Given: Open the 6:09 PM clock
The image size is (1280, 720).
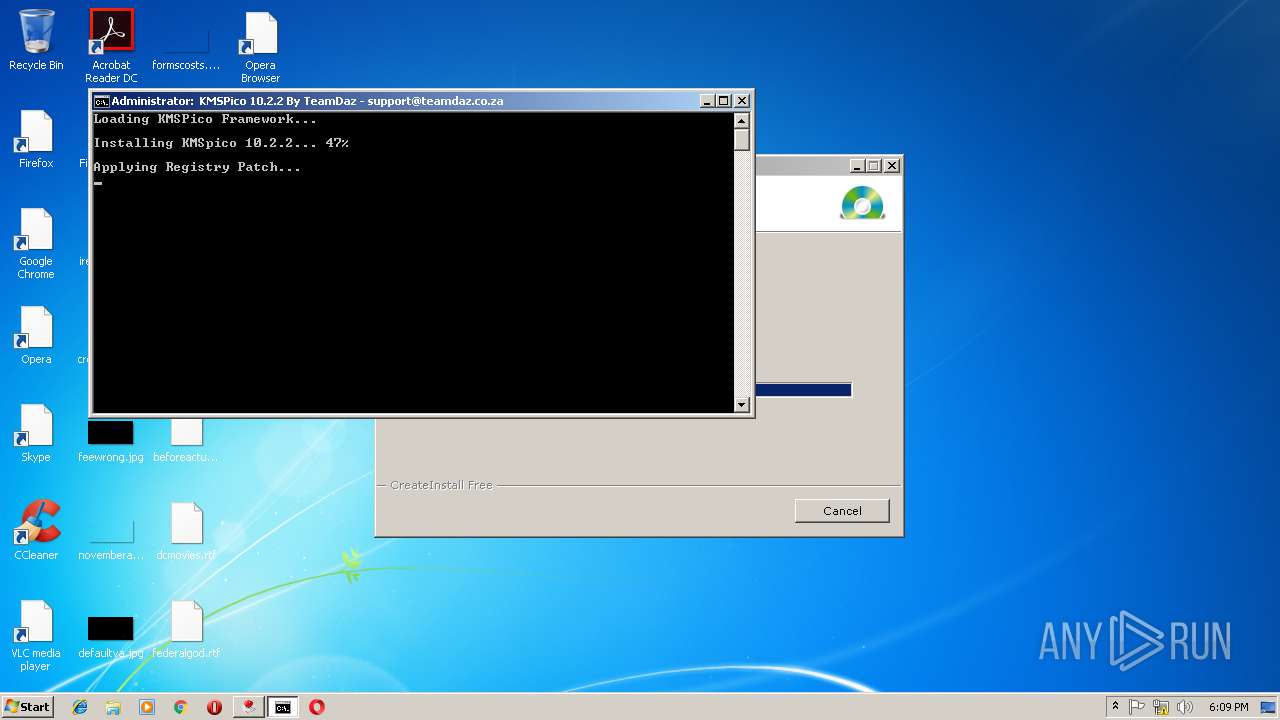Looking at the screenshot, I should coord(1228,707).
